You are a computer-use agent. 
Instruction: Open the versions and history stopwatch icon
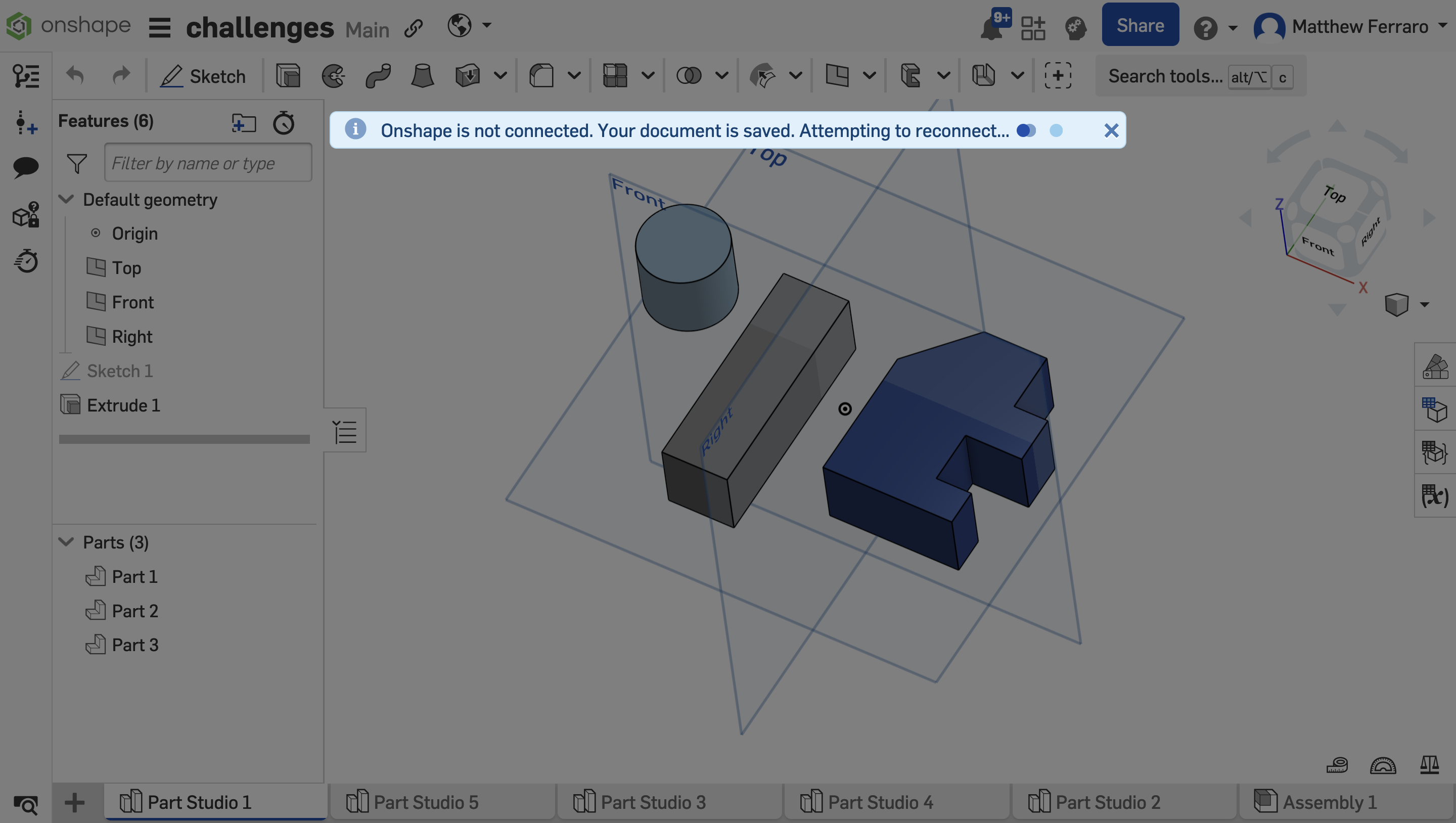click(x=26, y=261)
